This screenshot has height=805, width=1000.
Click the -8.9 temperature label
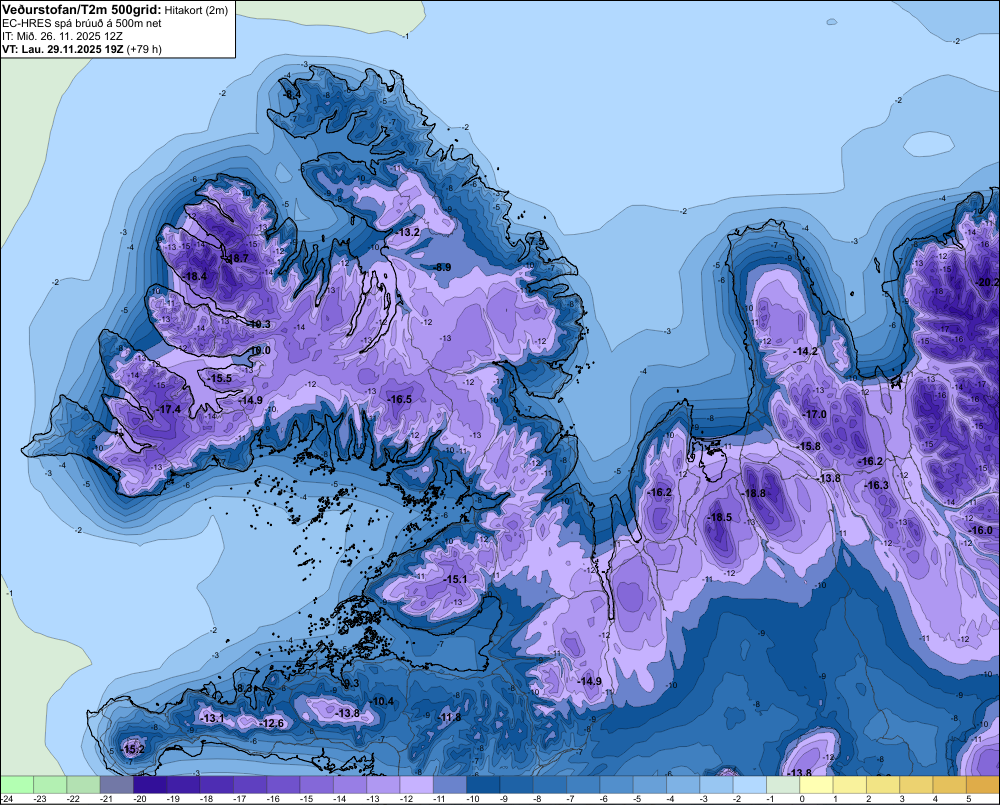(441, 267)
